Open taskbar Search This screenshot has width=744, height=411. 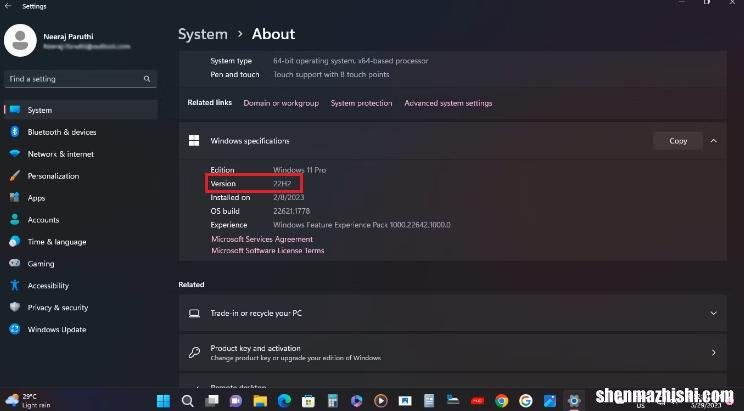point(187,401)
